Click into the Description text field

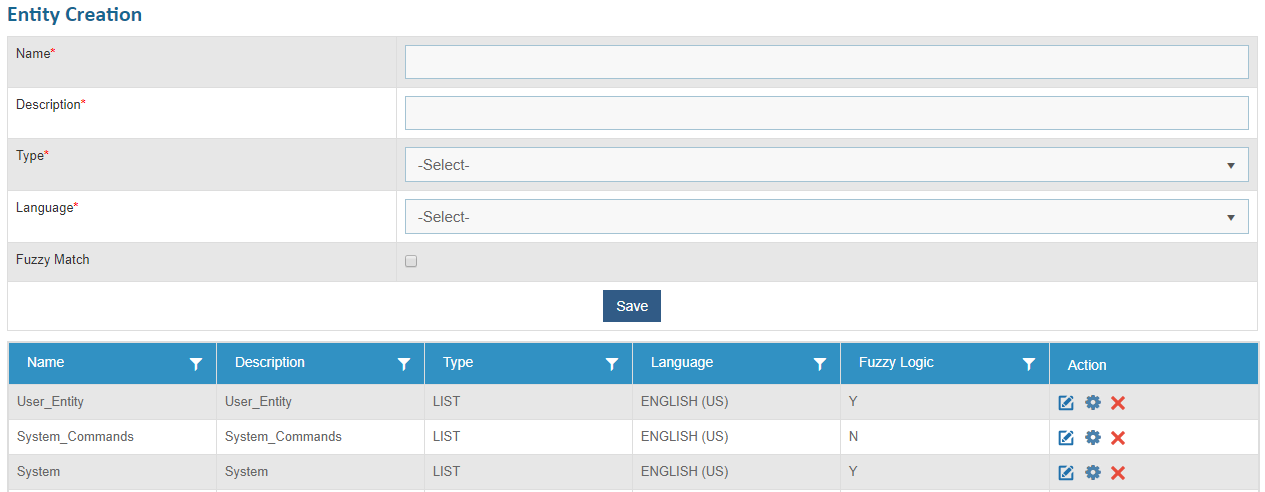click(x=826, y=113)
